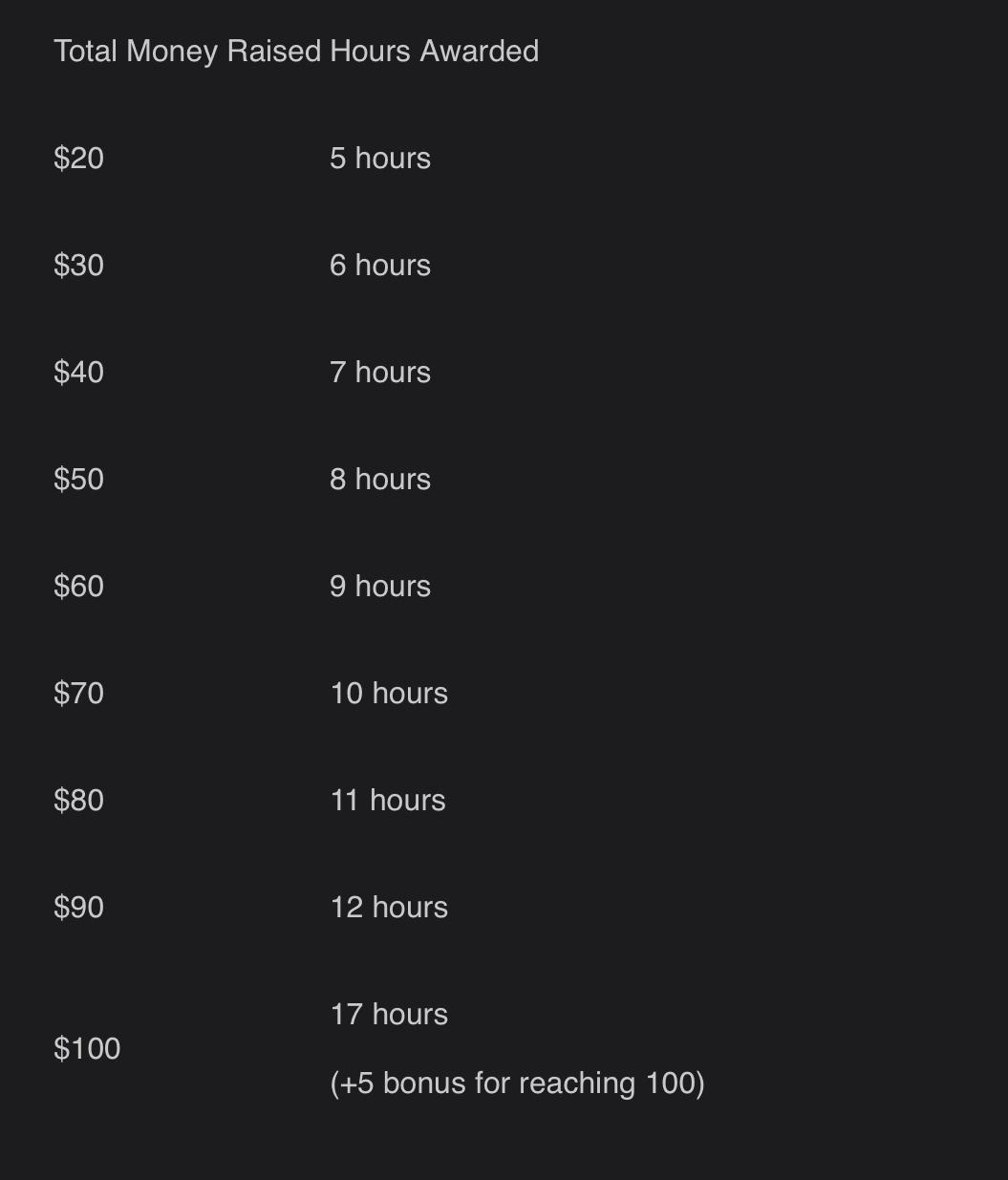
Task: Select the $90 amount cell
Action: (78, 907)
